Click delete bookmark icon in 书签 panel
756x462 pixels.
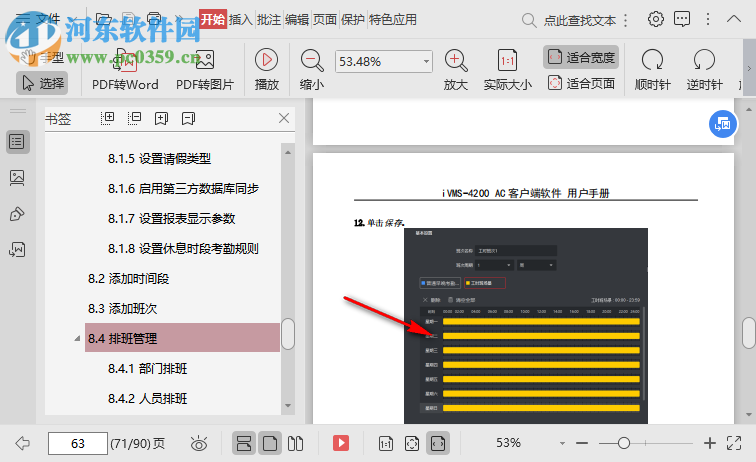188,118
